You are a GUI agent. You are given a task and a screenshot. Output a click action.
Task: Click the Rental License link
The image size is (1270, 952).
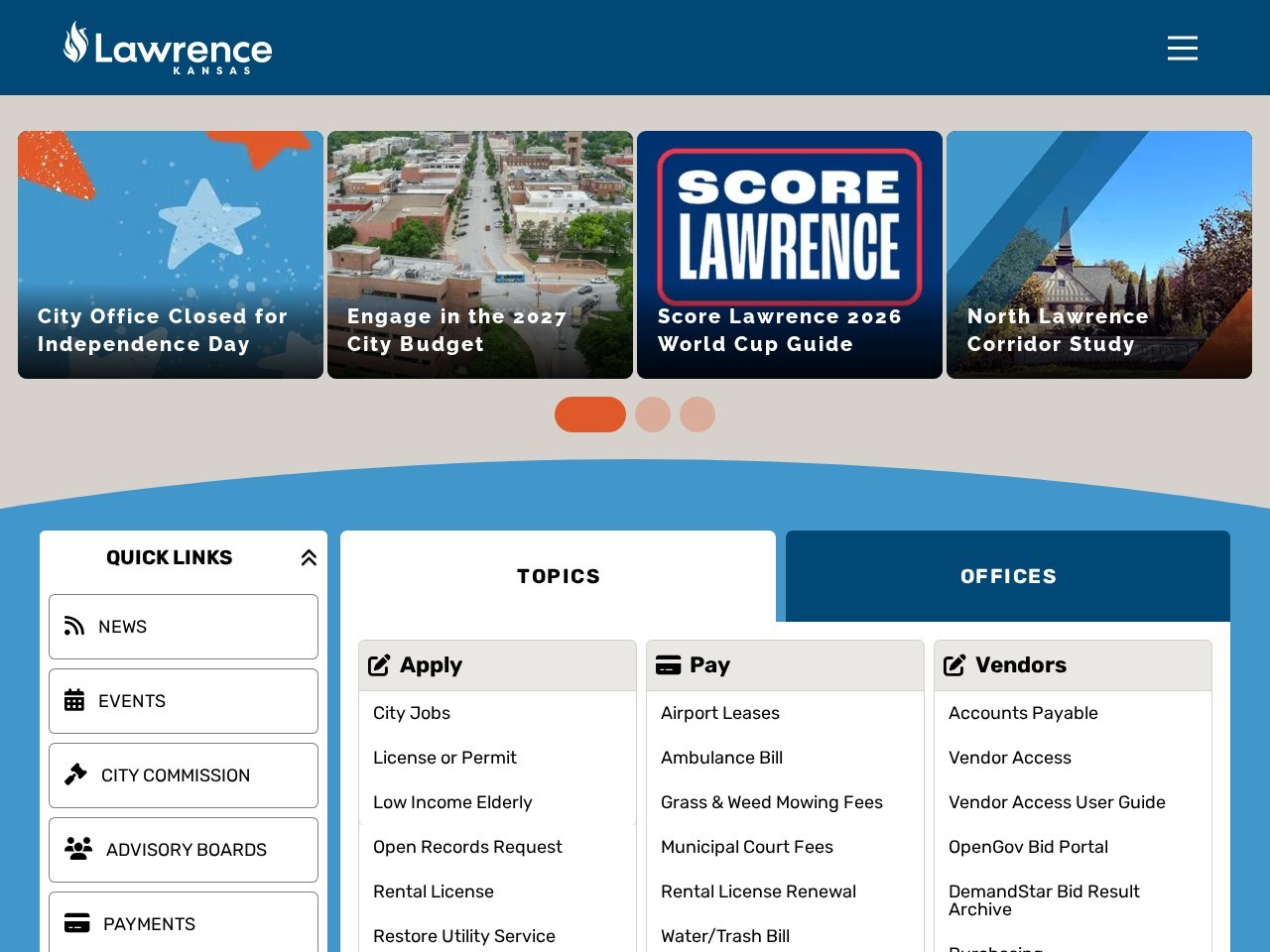(x=434, y=892)
